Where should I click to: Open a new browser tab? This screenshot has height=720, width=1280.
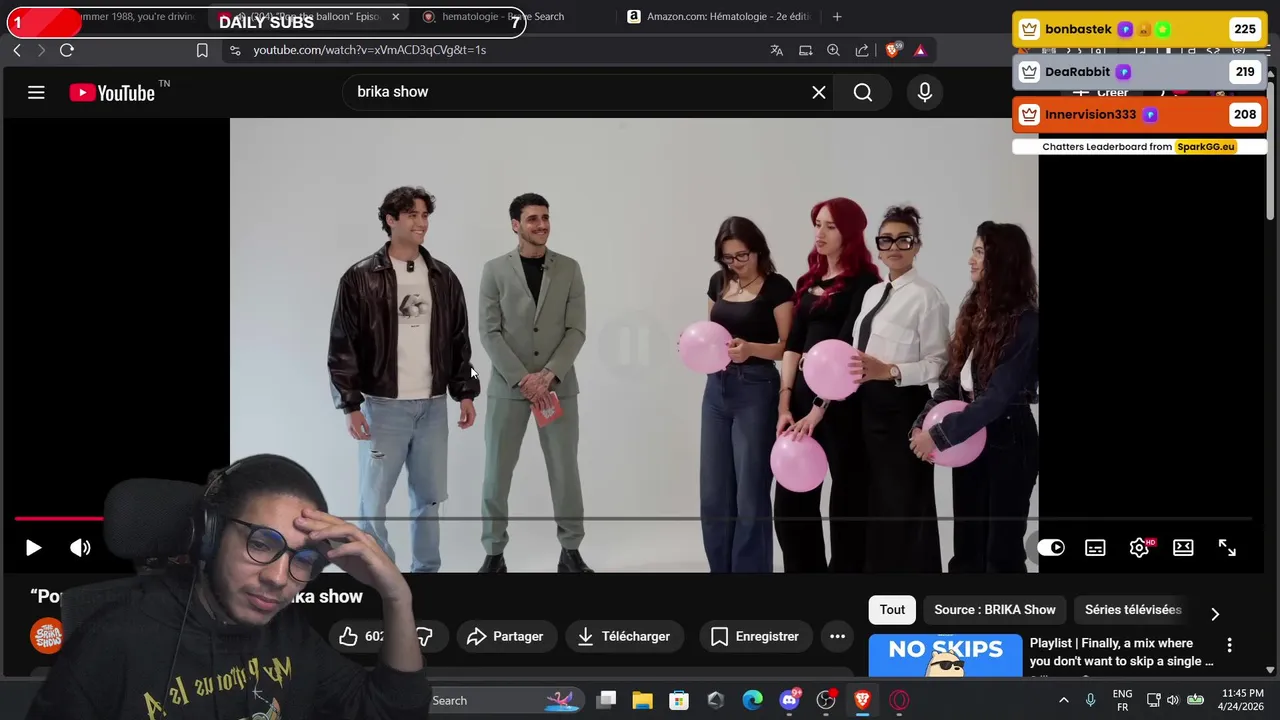pos(837,17)
